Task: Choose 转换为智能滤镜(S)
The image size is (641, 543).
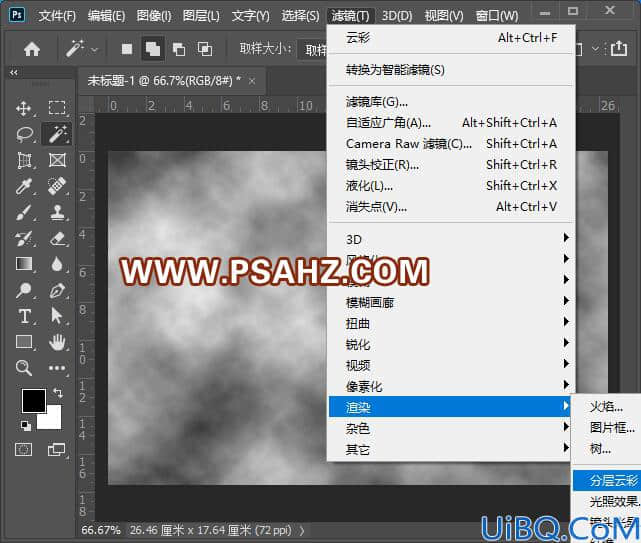Action: pos(451,70)
